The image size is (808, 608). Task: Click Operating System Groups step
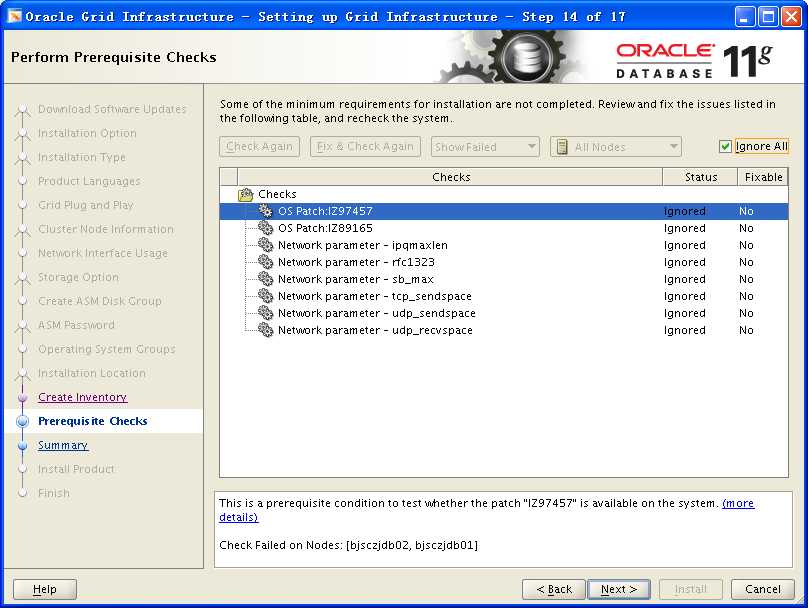coord(107,349)
